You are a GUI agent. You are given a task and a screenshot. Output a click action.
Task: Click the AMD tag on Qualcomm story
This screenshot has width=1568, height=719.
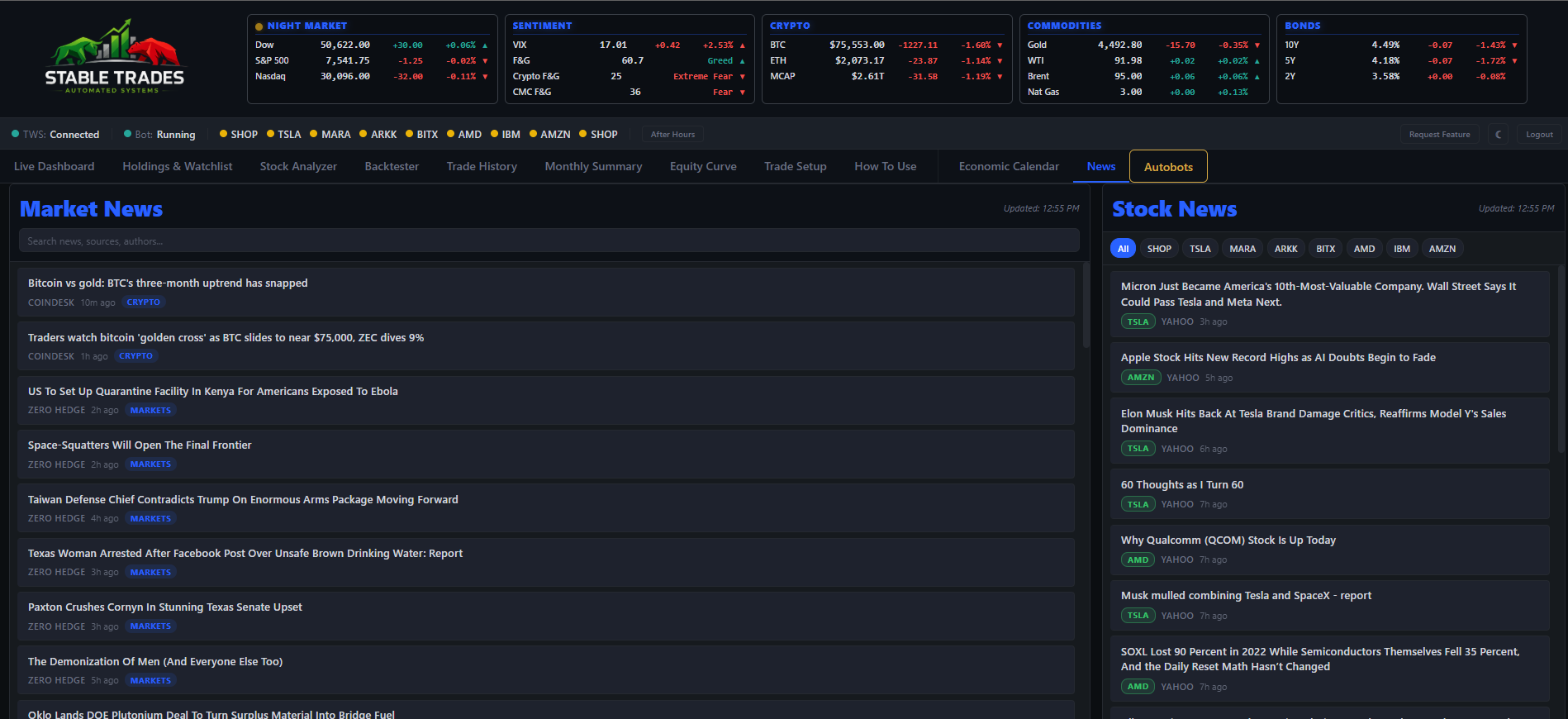1138,559
